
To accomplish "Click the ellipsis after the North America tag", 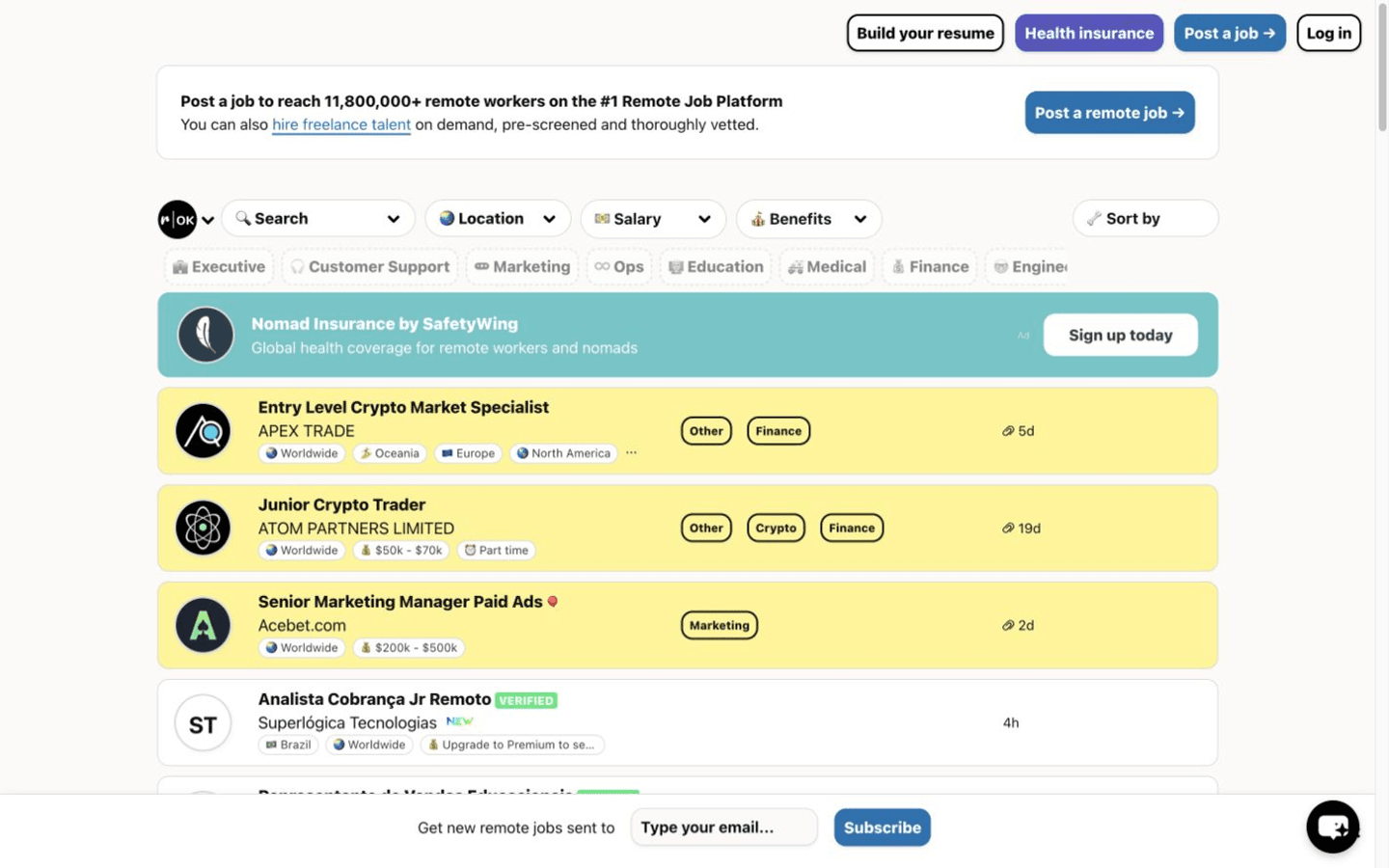I will [631, 452].
